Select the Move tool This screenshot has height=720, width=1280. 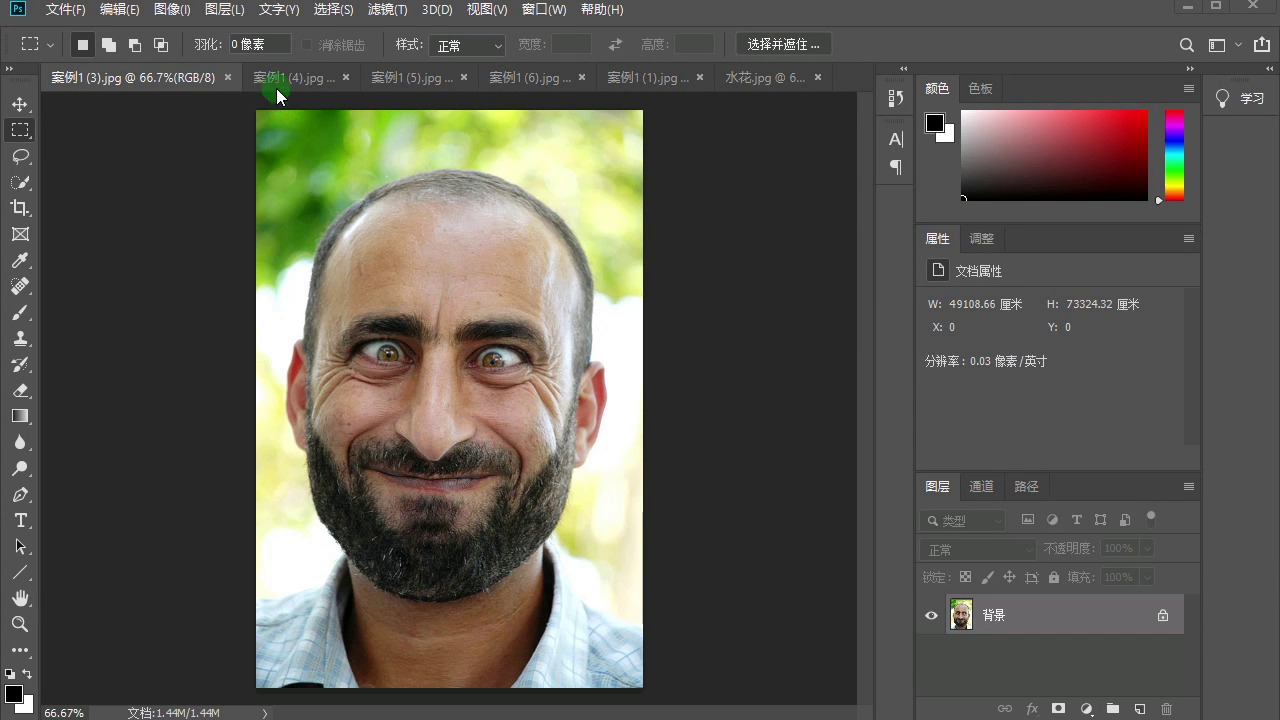20,105
